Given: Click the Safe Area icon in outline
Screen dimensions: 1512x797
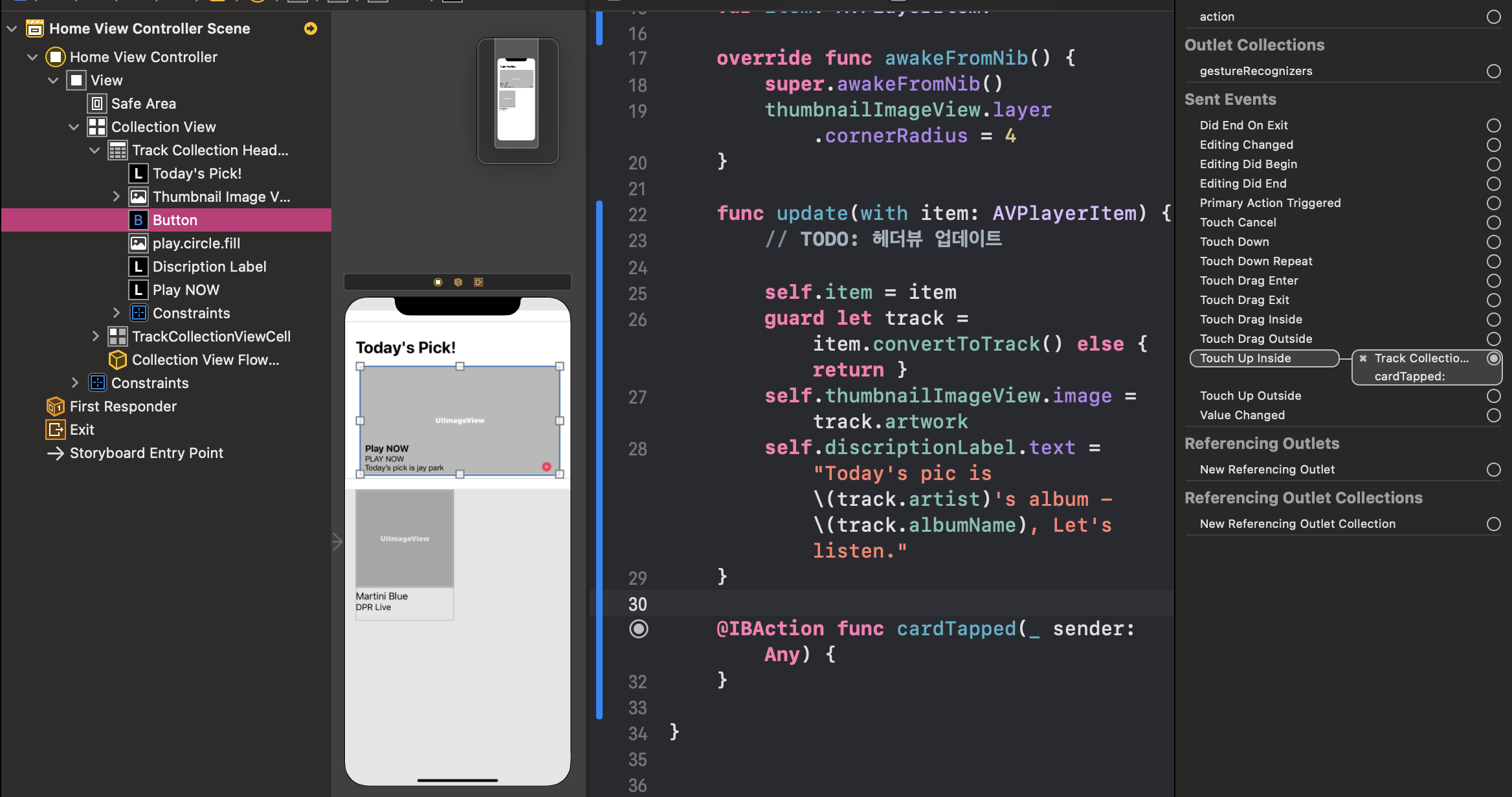Looking at the screenshot, I should coord(97,104).
